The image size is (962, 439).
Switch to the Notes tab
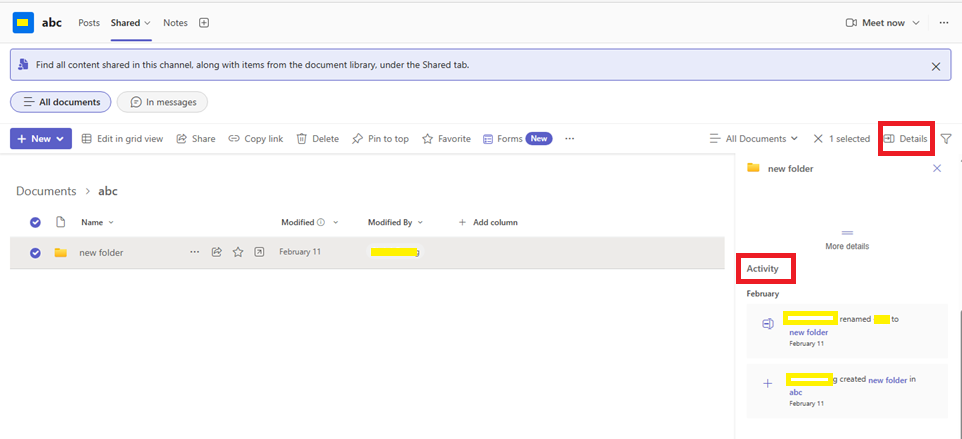(175, 23)
